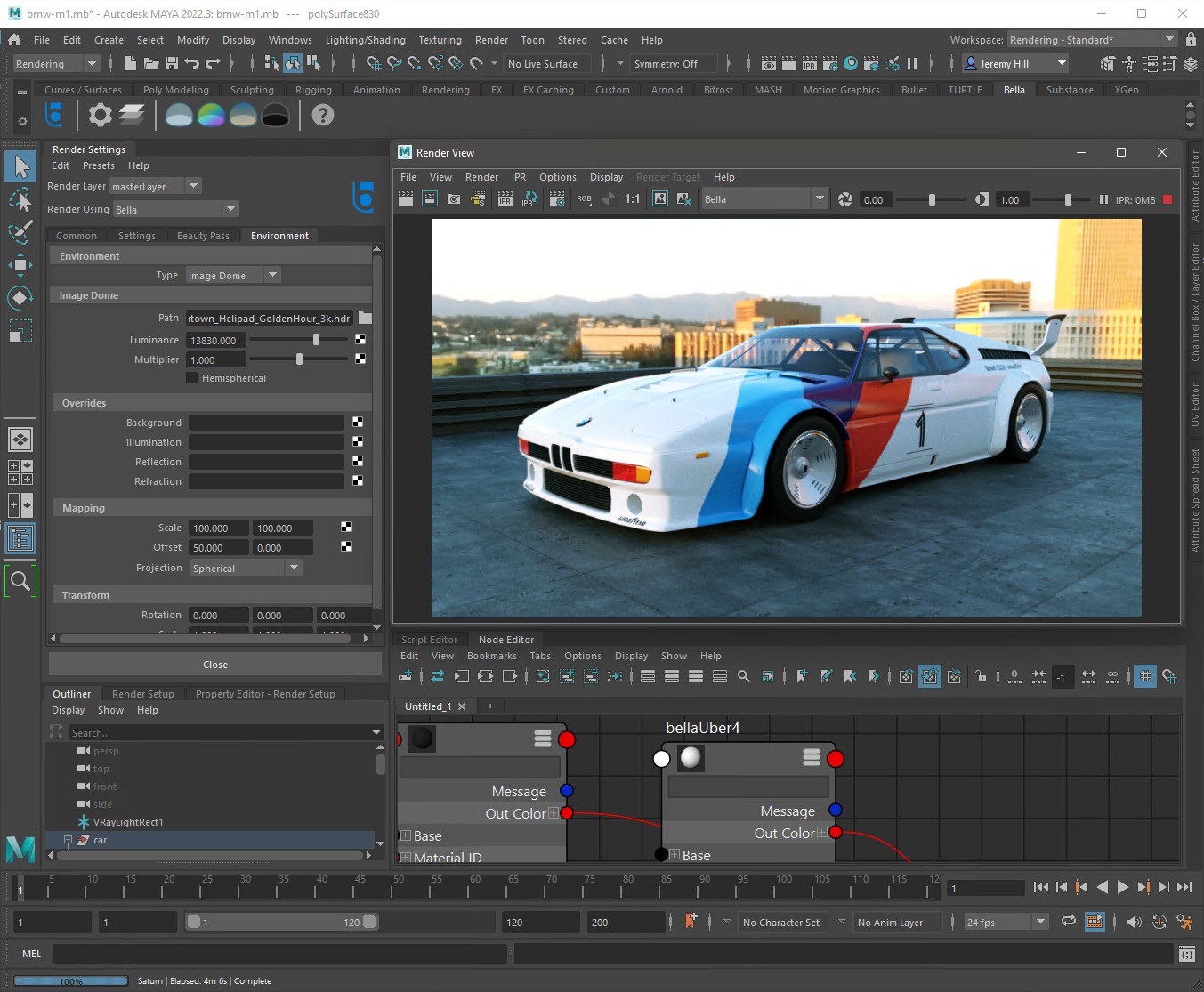
Task: Toggle Background override map checker button
Action: (358, 422)
